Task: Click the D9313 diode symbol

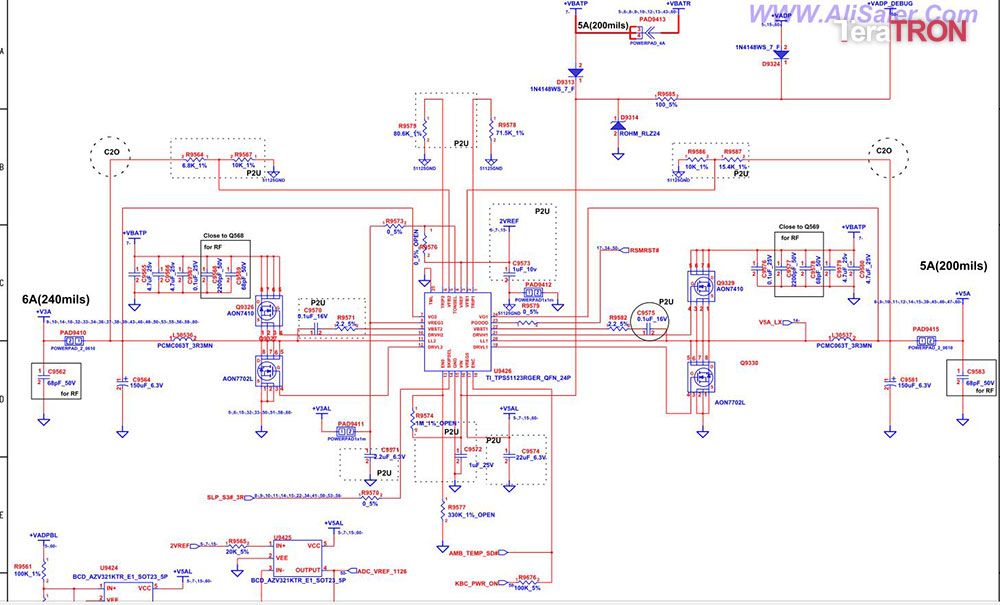Action: point(575,73)
